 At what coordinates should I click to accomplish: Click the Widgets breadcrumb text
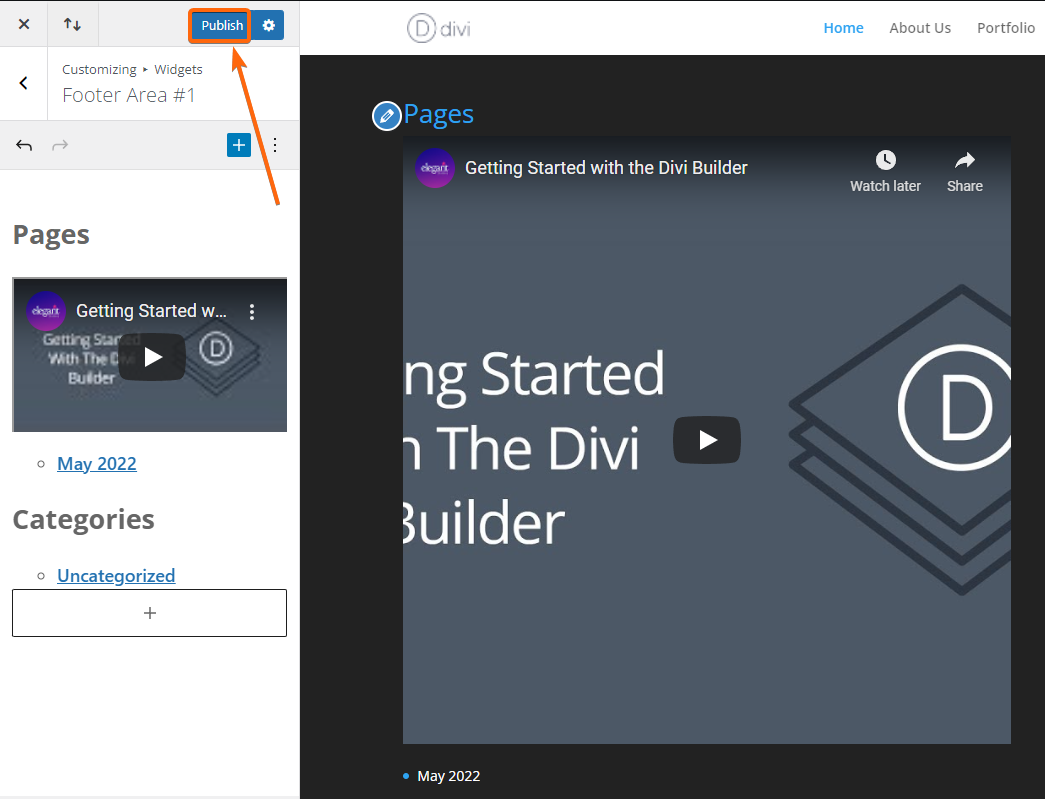(178, 69)
